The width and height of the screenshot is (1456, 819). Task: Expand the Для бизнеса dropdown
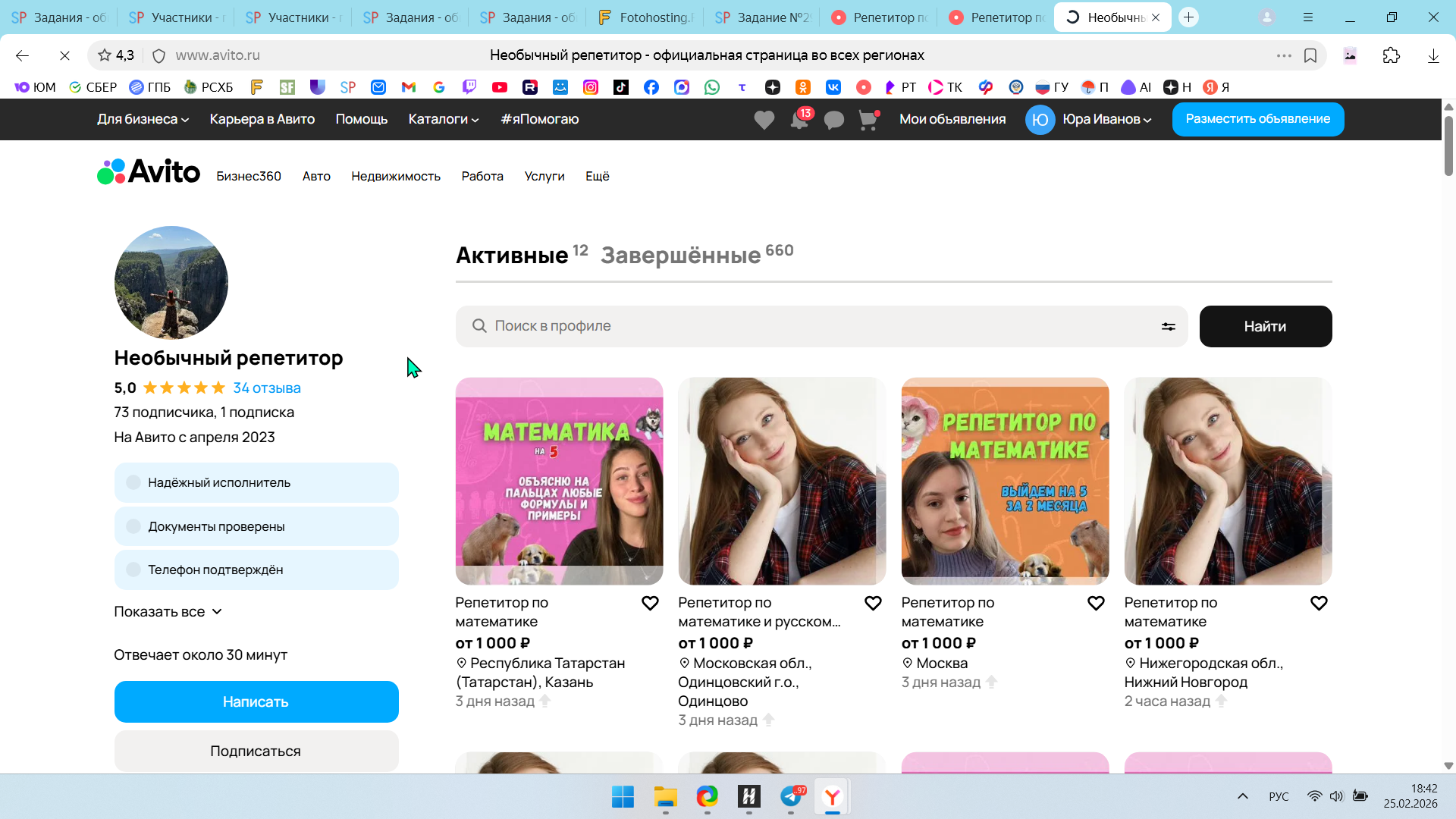coord(143,119)
